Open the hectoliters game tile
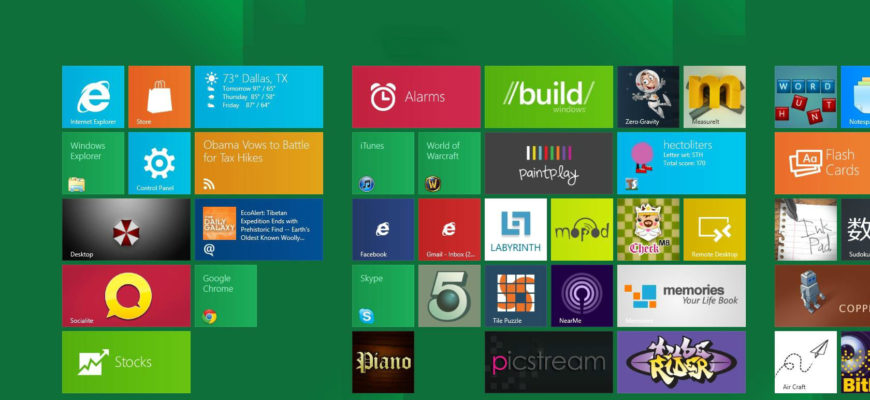The width and height of the screenshot is (870, 400). [x=681, y=163]
